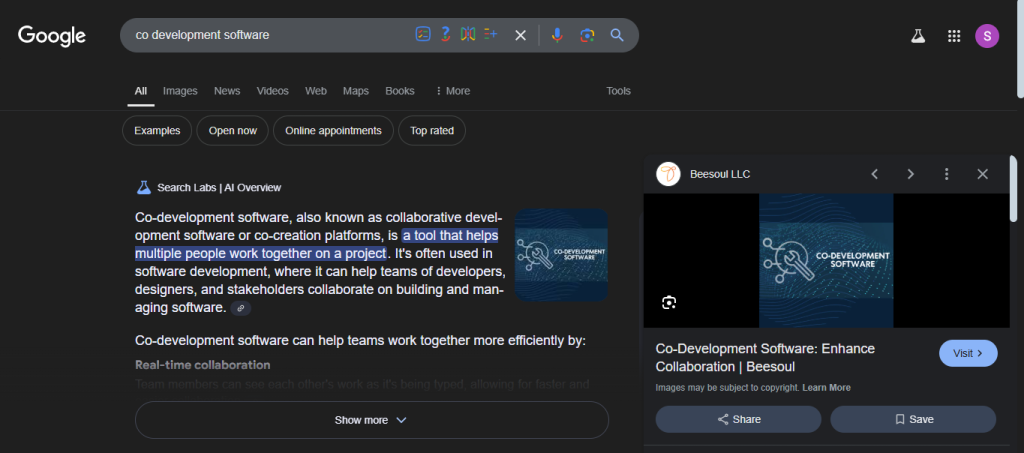Open the Learn More copyright link

click(x=826, y=388)
